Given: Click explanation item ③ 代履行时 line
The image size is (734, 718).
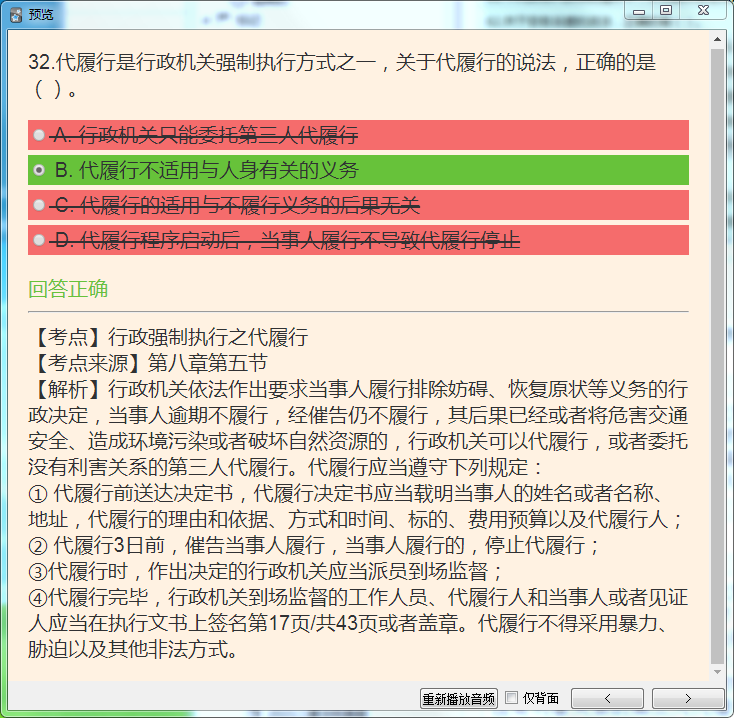Looking at the screenshot, I should [265, 571].
